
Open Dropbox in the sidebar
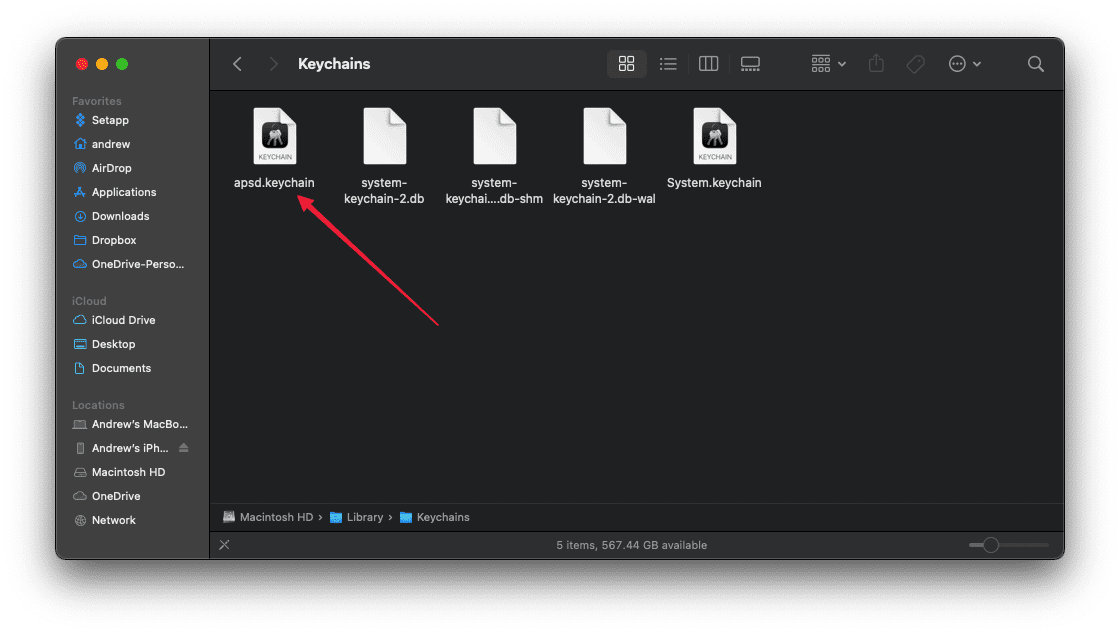[114, 240]
